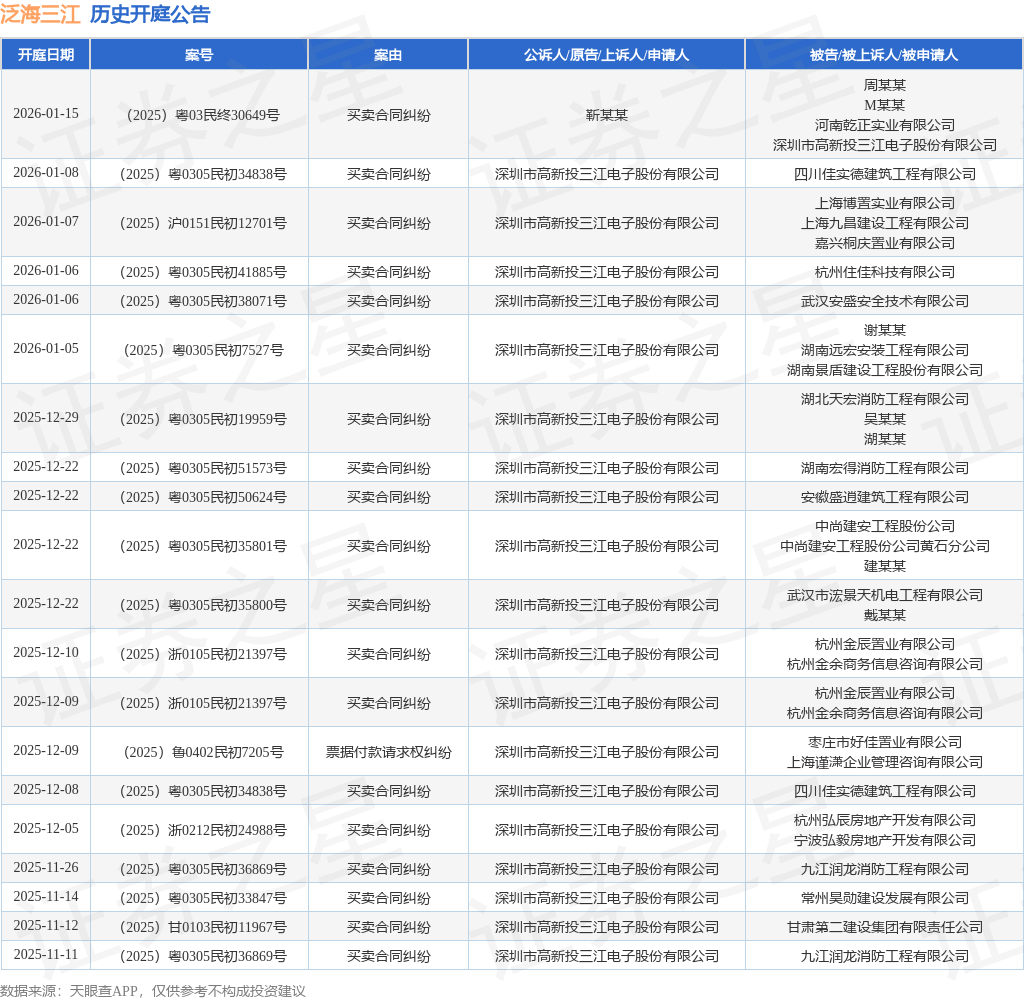Click defendant 湖北天宏消防工程有限公司
1024x1000 pixels.
[884, 399]
